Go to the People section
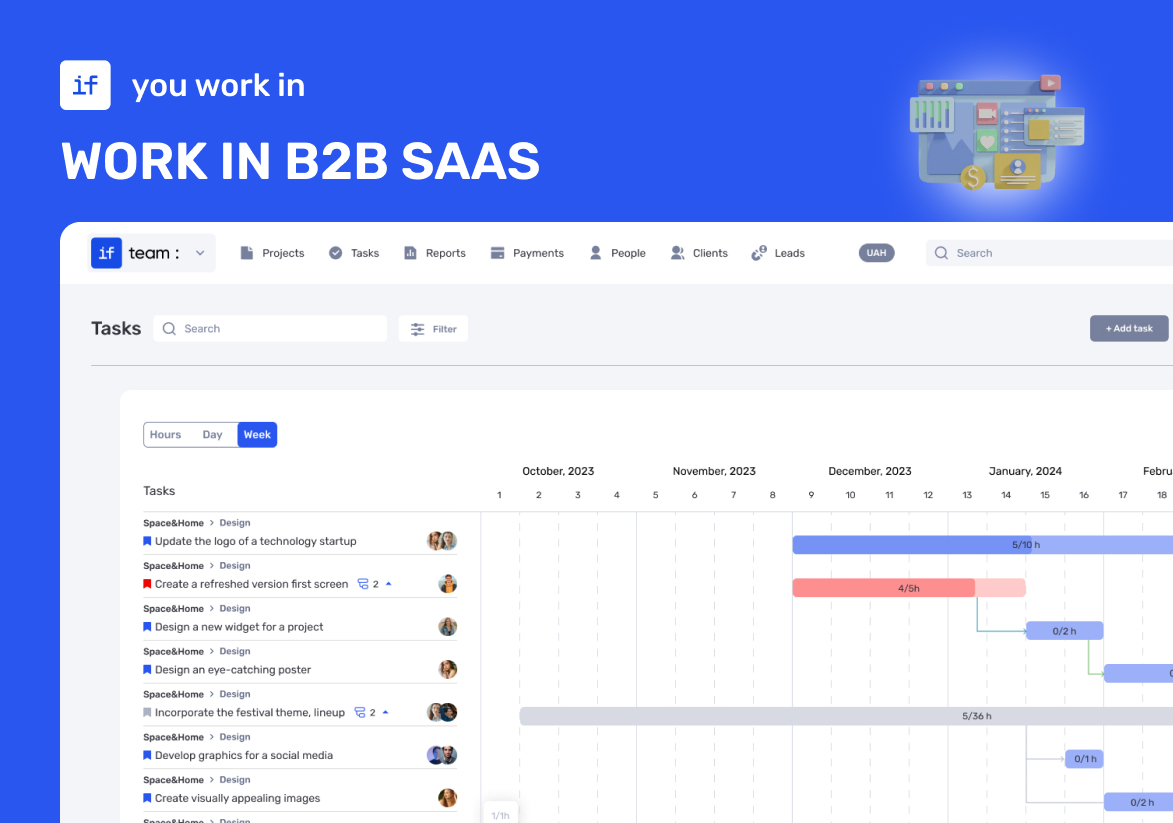The image size is (1173, 823). (x=618, y=253)
